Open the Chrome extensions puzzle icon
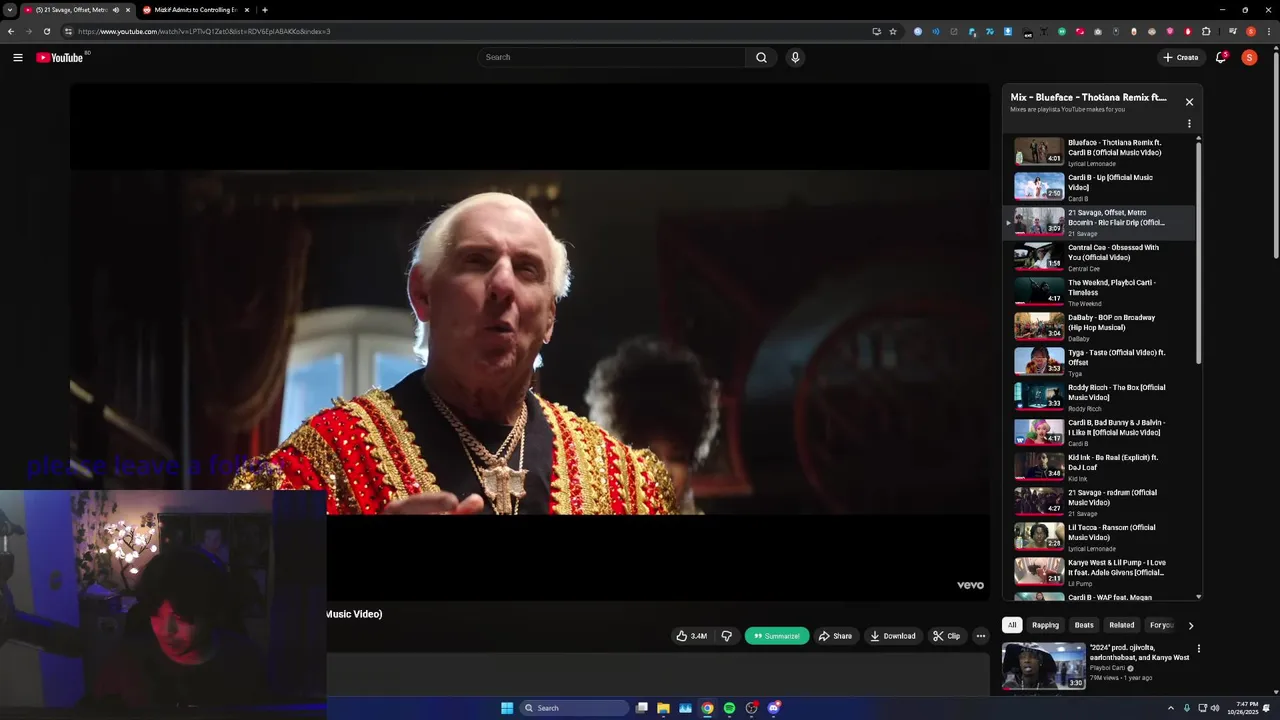 click(x=1206, y=31)
